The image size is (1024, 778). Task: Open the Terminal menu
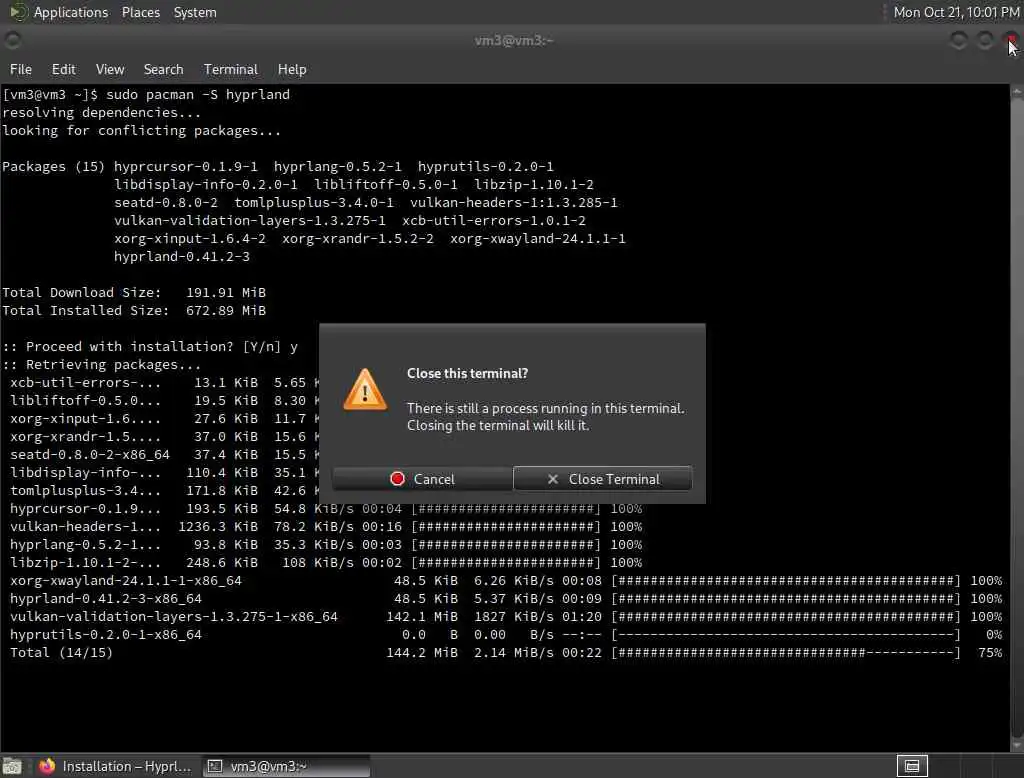(231, 69)
